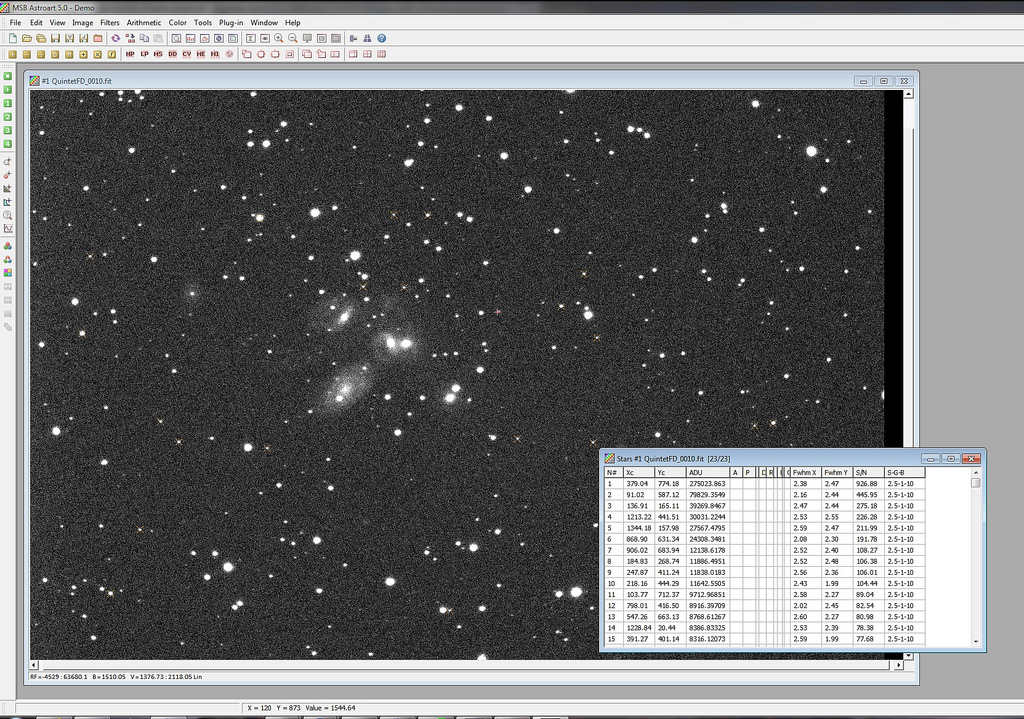Click the Save (floppy disk) icon
Image resolution: width=1024 pixels, height=719 pixels.
tap(55, 38)
